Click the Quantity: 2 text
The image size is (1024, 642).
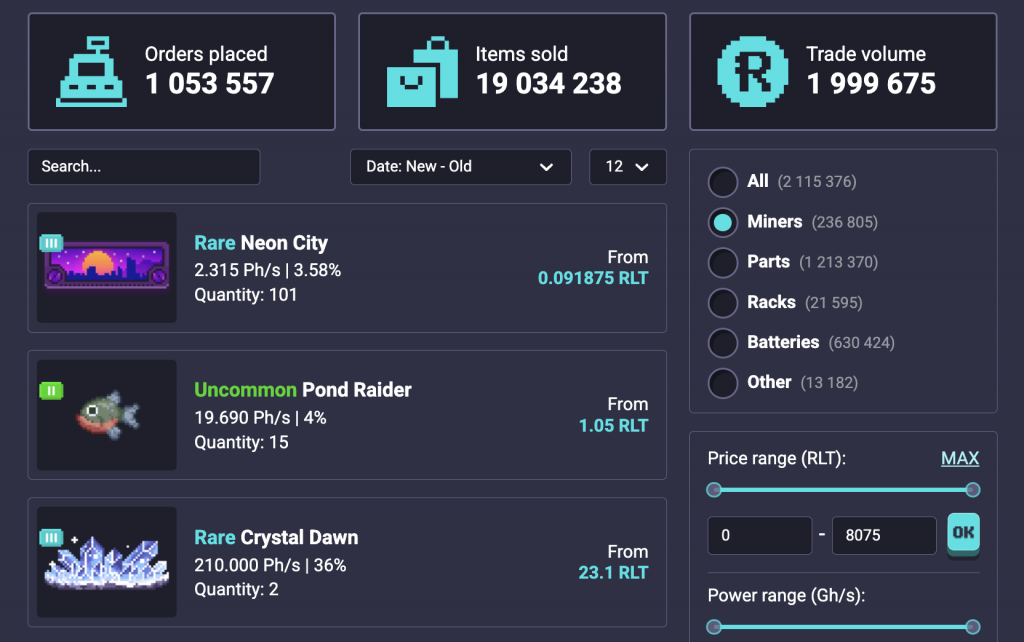tap(236, 590)
